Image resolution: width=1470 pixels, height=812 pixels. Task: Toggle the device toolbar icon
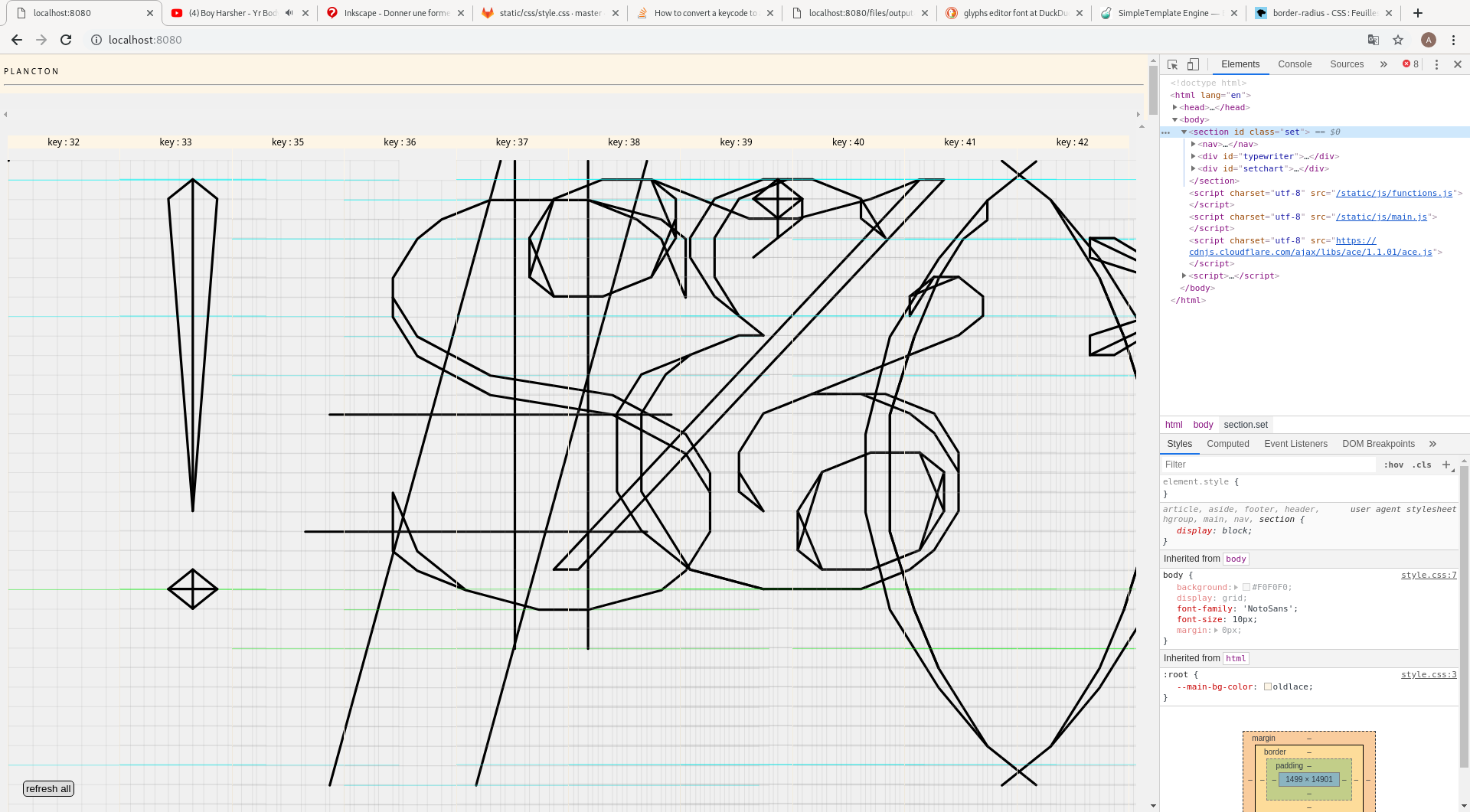coord(1193,64)
